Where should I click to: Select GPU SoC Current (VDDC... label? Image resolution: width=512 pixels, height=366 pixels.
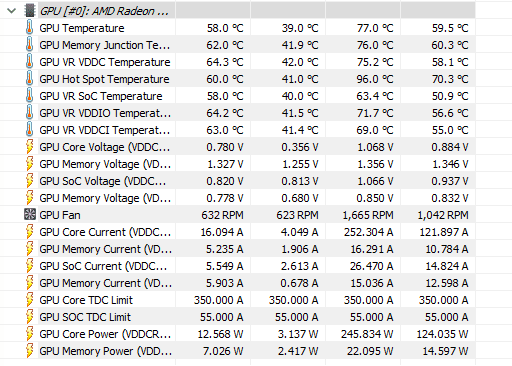pyautogui.click(x=103, y=266)
